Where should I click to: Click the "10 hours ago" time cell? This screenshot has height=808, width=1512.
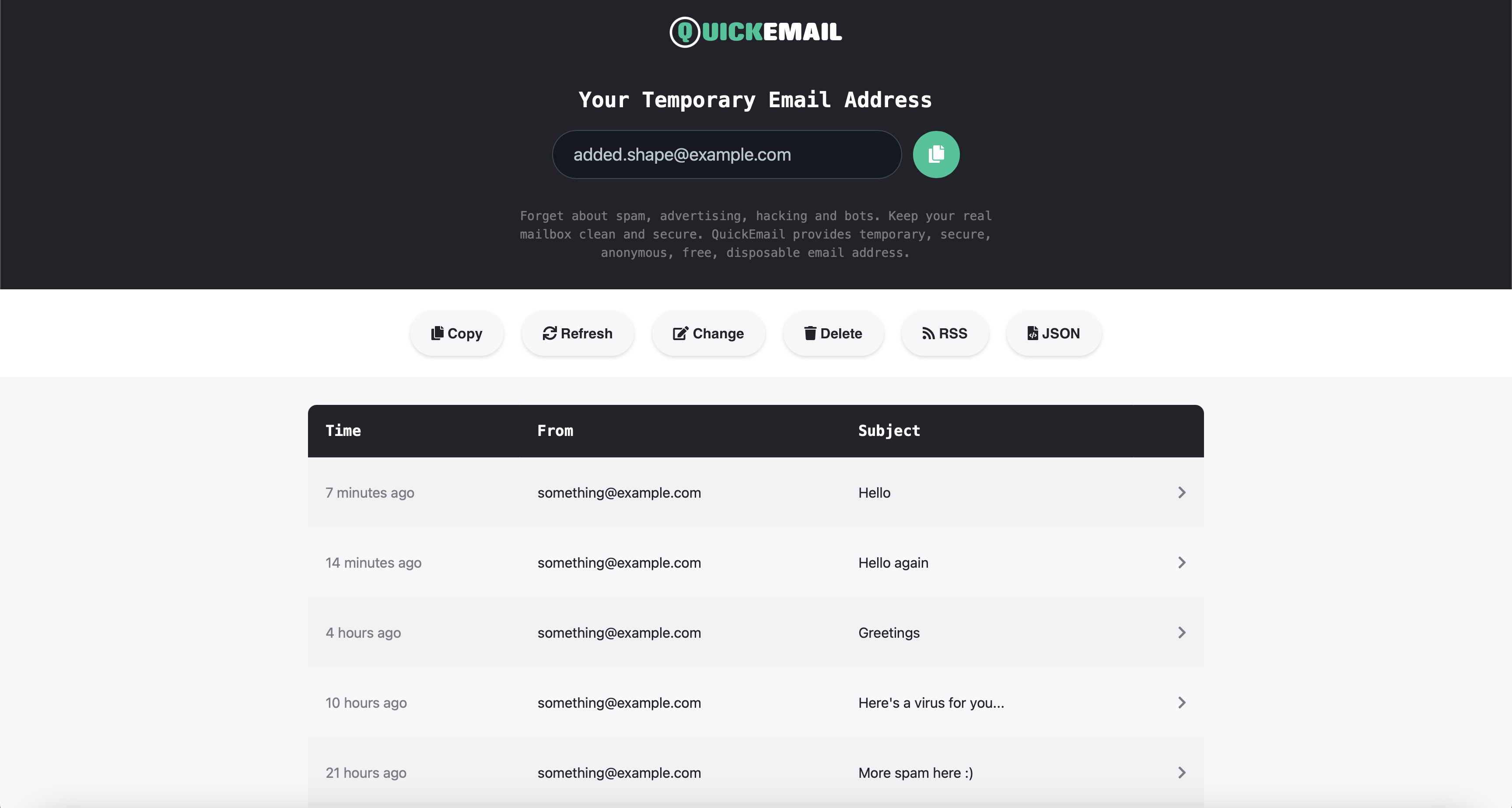(x=366, y=703)
